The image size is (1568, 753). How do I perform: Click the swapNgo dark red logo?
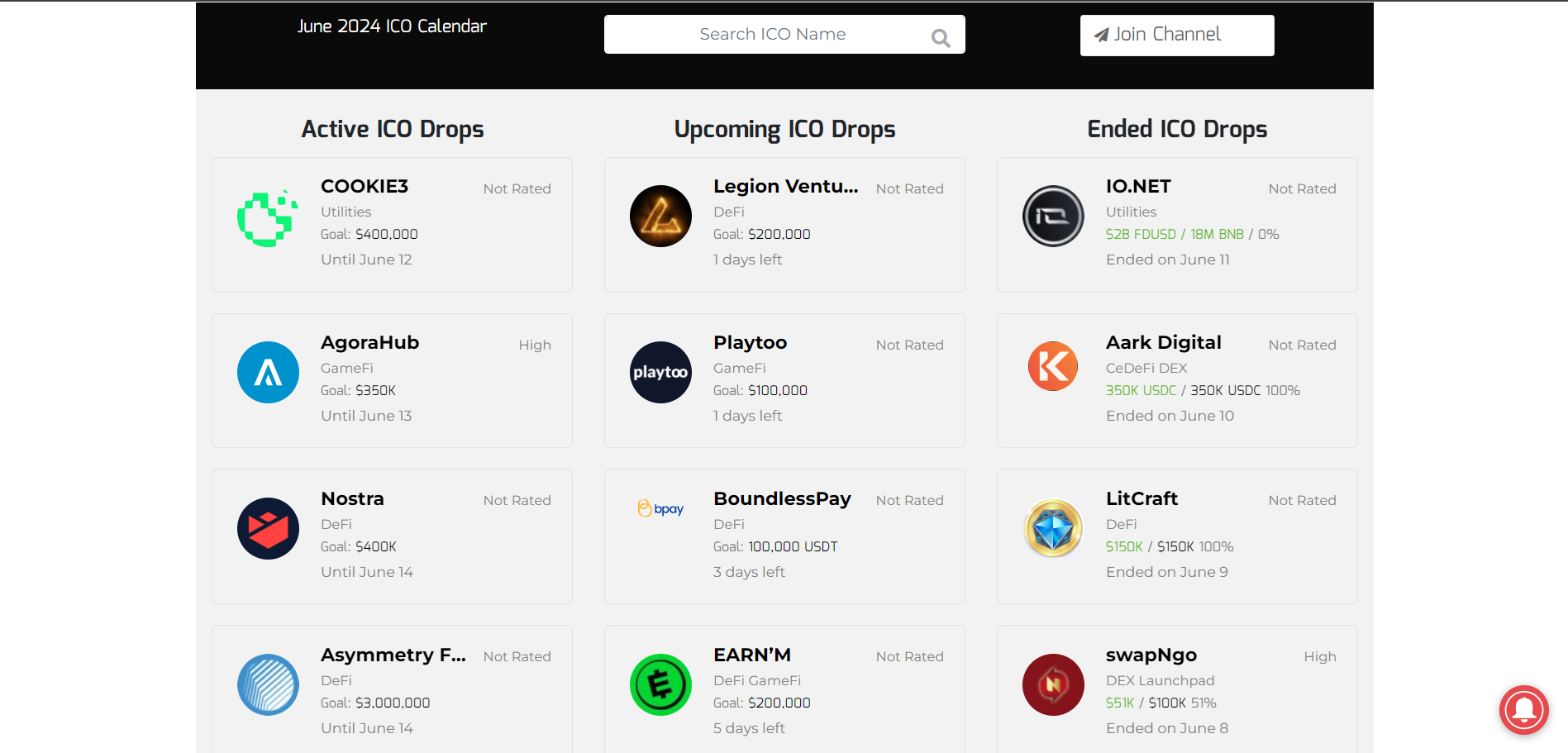click(1053, 684)
